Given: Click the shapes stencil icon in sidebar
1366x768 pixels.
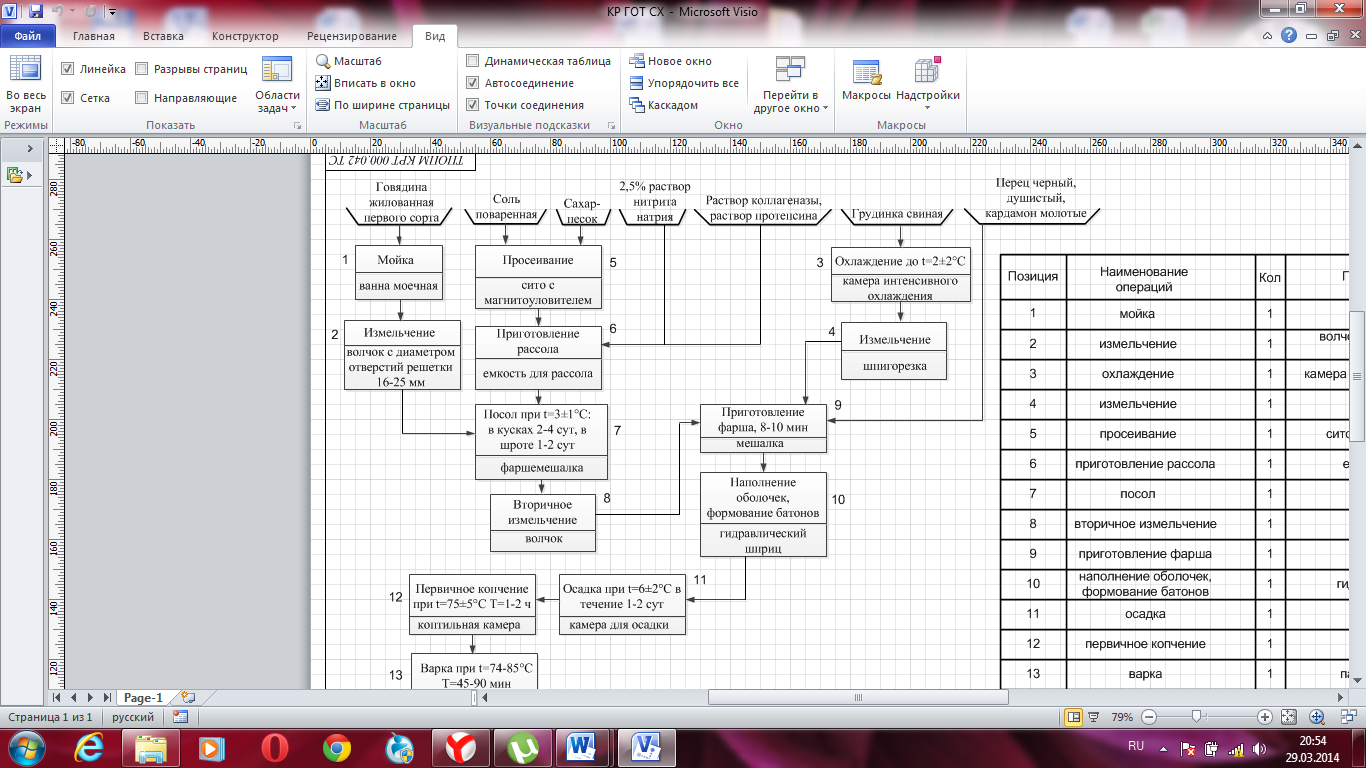Looking at the screenshot, I should coord(14,175).
